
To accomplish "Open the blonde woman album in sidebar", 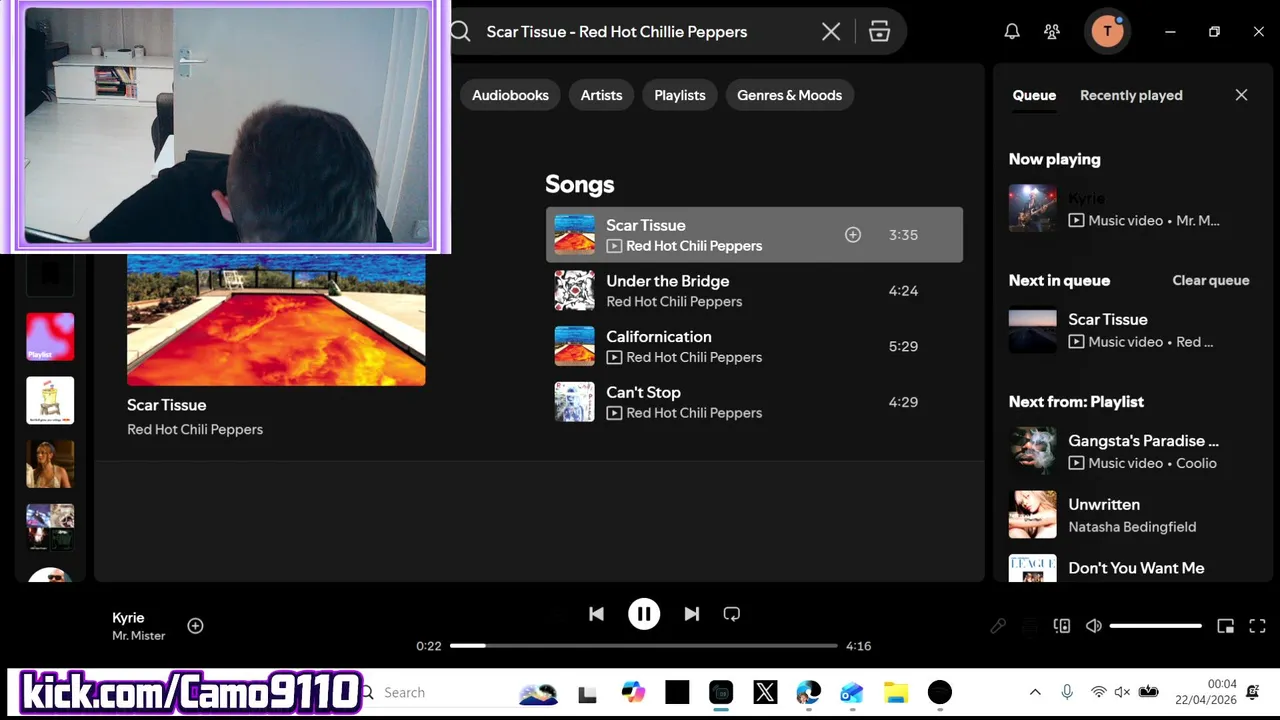I will point(50,464).
